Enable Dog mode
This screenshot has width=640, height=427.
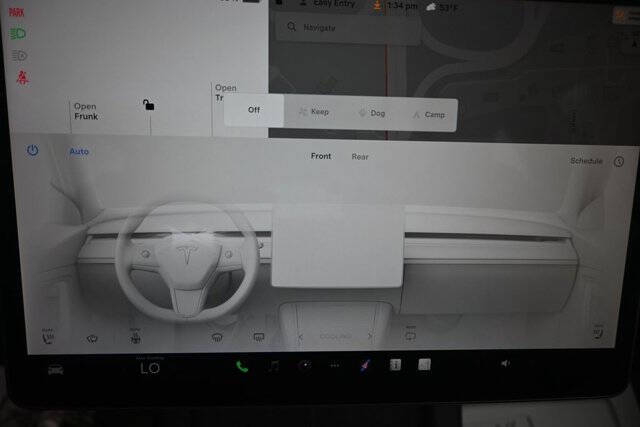click(x=372, y=113)
